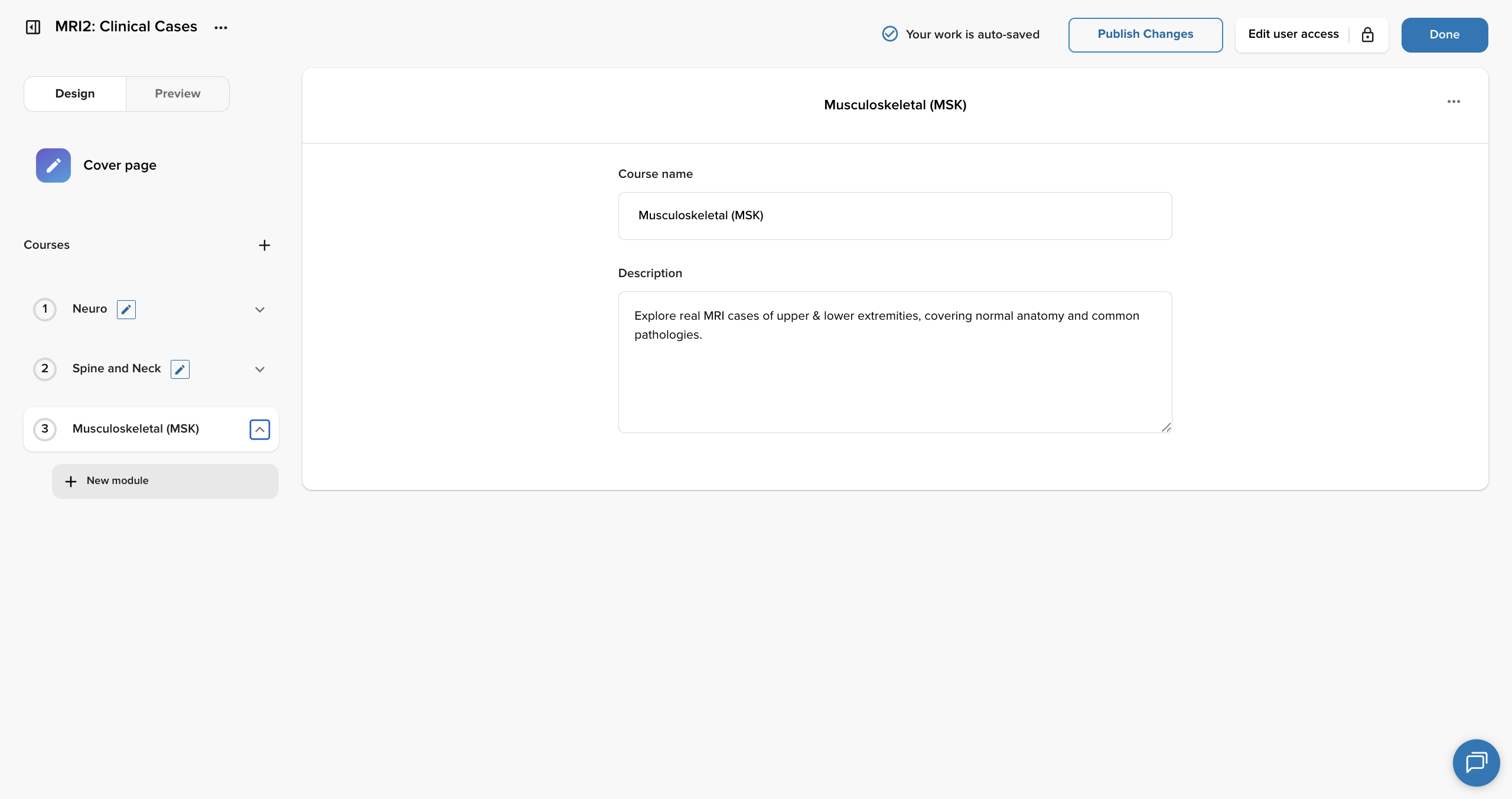Collapse the Musculoskeletal (MSK) course
The width and height of the screenshot is (1512, 799).
point(260,430)
